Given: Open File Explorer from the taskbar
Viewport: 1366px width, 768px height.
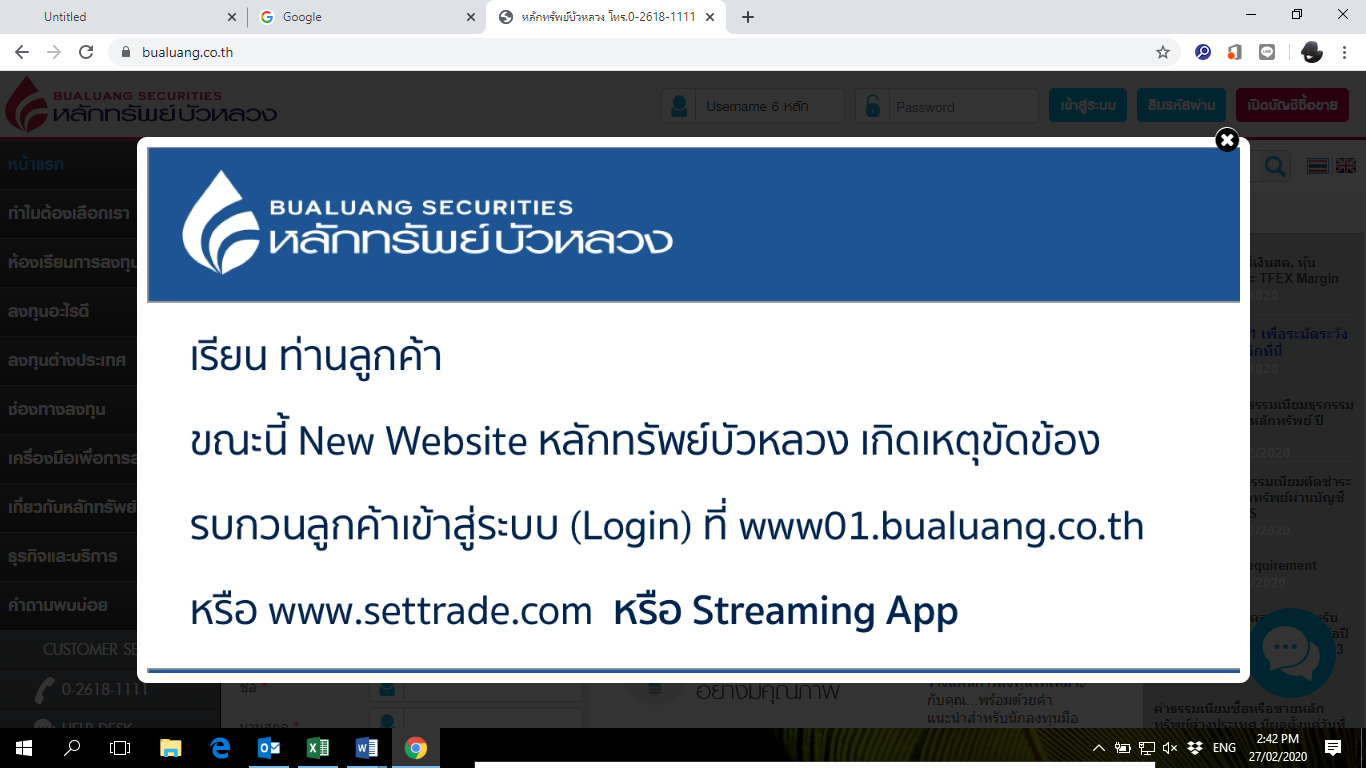Looking at the screenshot, I should coord(171,747).
